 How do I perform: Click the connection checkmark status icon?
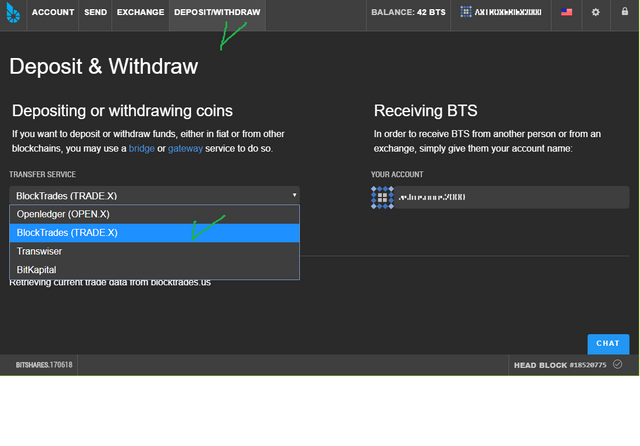click(618, 364)
